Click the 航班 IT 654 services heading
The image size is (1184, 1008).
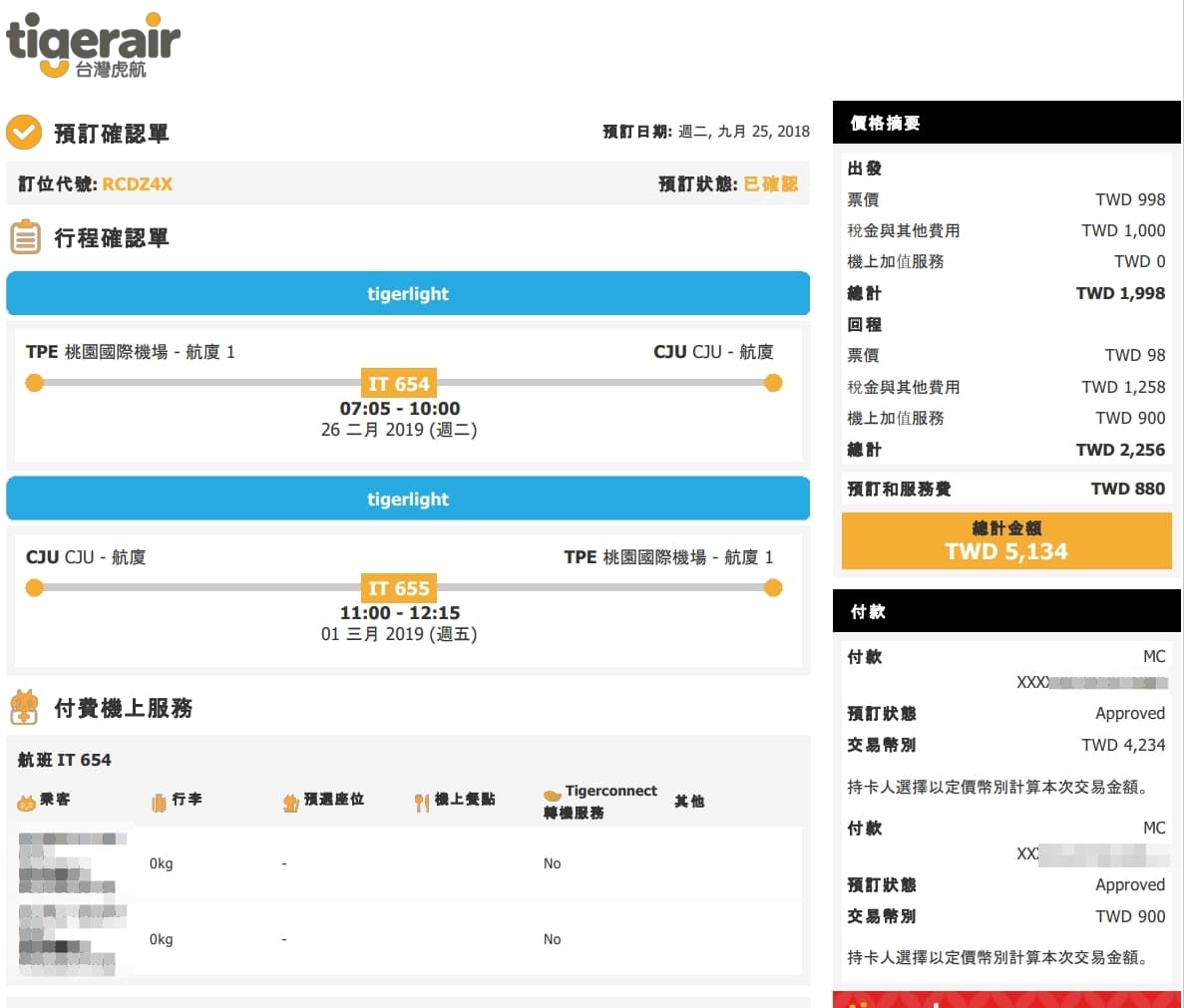point(64,760)
